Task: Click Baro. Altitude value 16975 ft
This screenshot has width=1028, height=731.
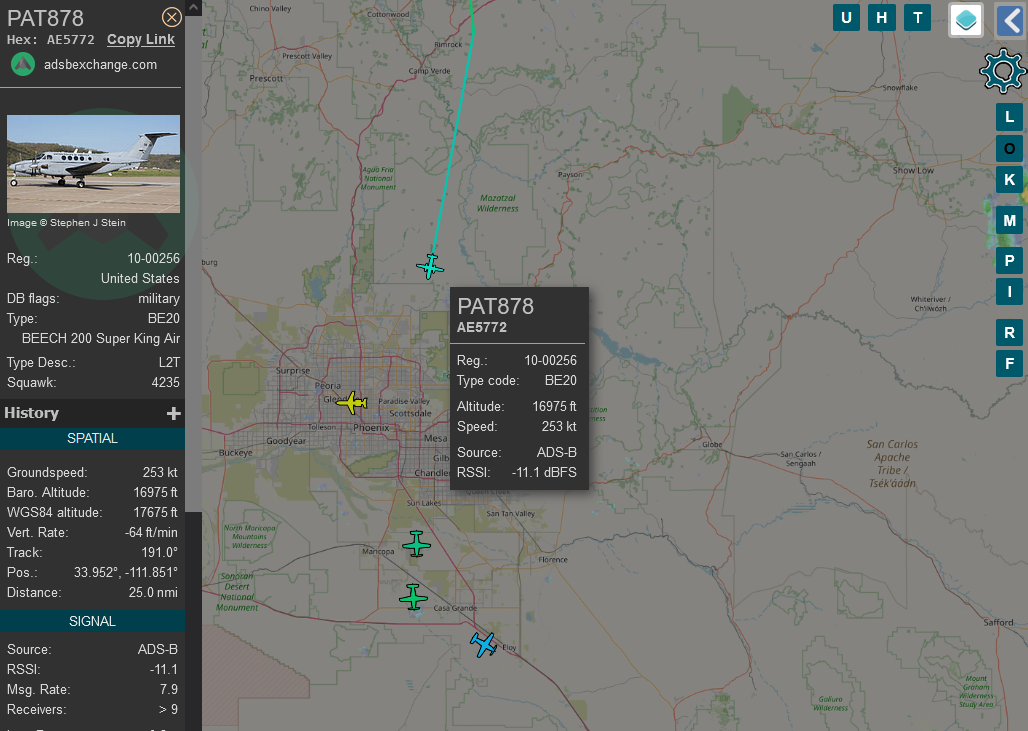Action: click(x=155, y=492)
